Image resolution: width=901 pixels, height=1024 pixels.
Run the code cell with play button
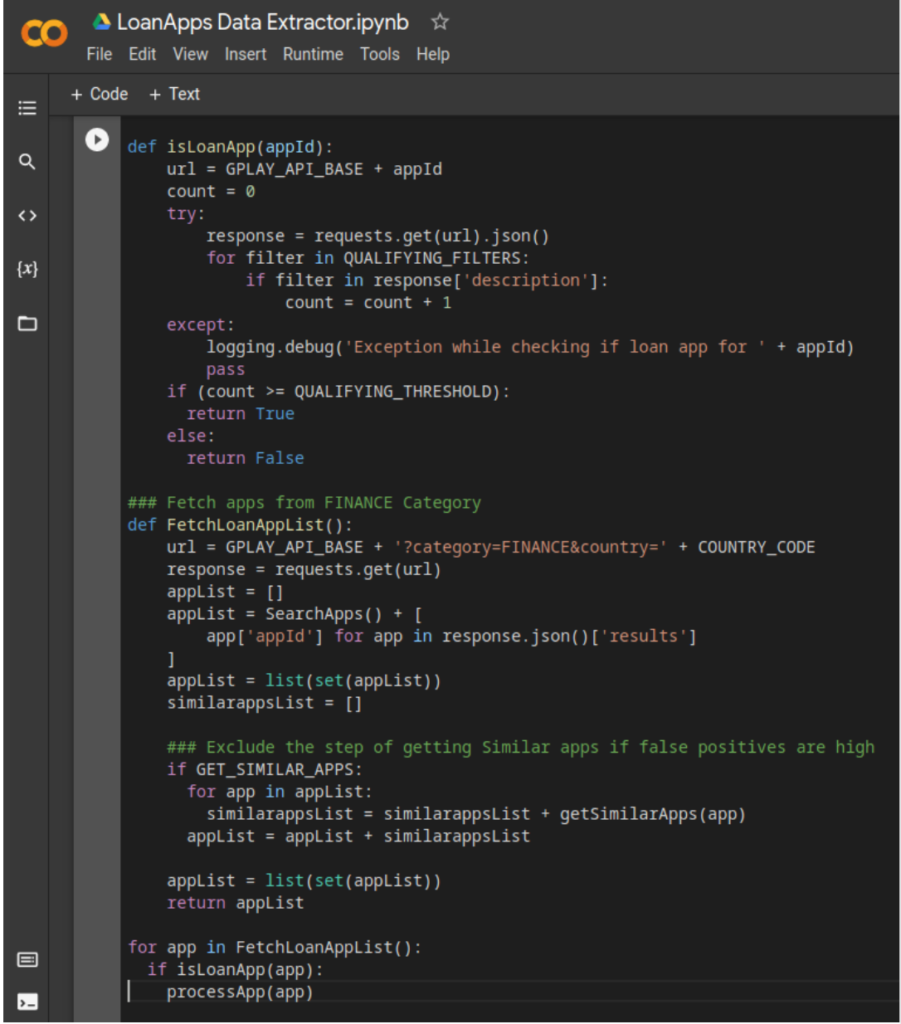coord(97,139)
